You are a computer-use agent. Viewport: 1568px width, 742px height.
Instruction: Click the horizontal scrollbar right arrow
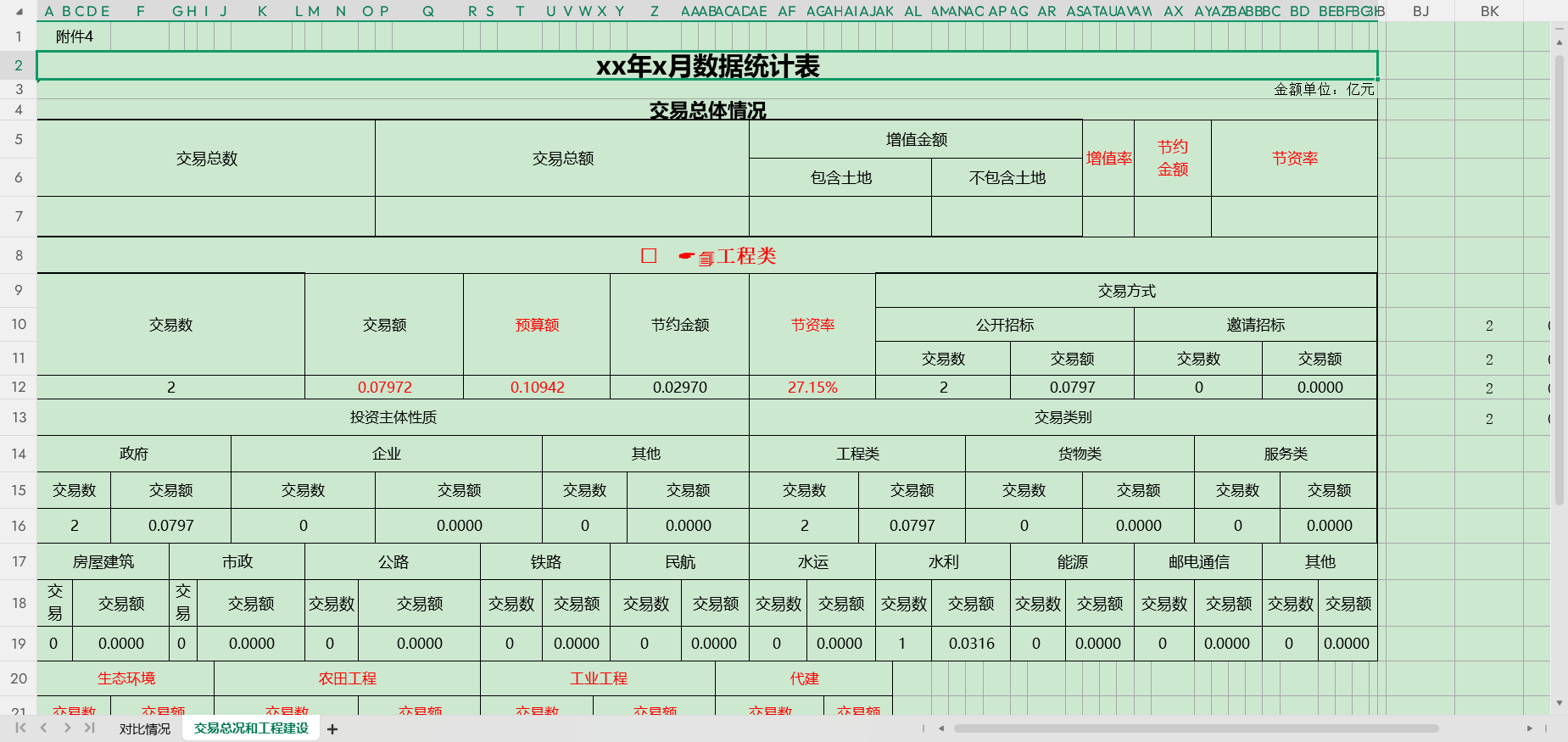[1530, 728]
